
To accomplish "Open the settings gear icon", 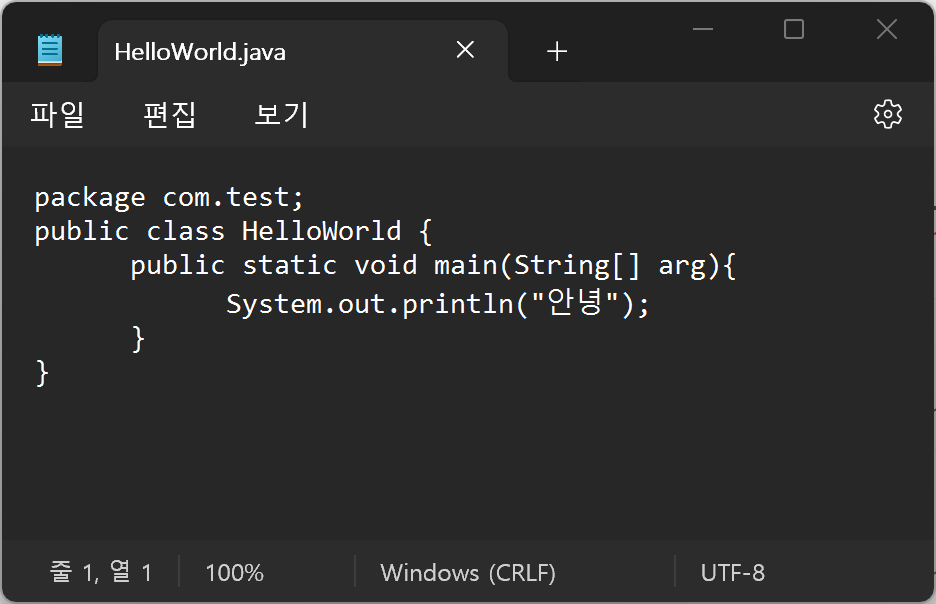I will click(x=888, y=114).
